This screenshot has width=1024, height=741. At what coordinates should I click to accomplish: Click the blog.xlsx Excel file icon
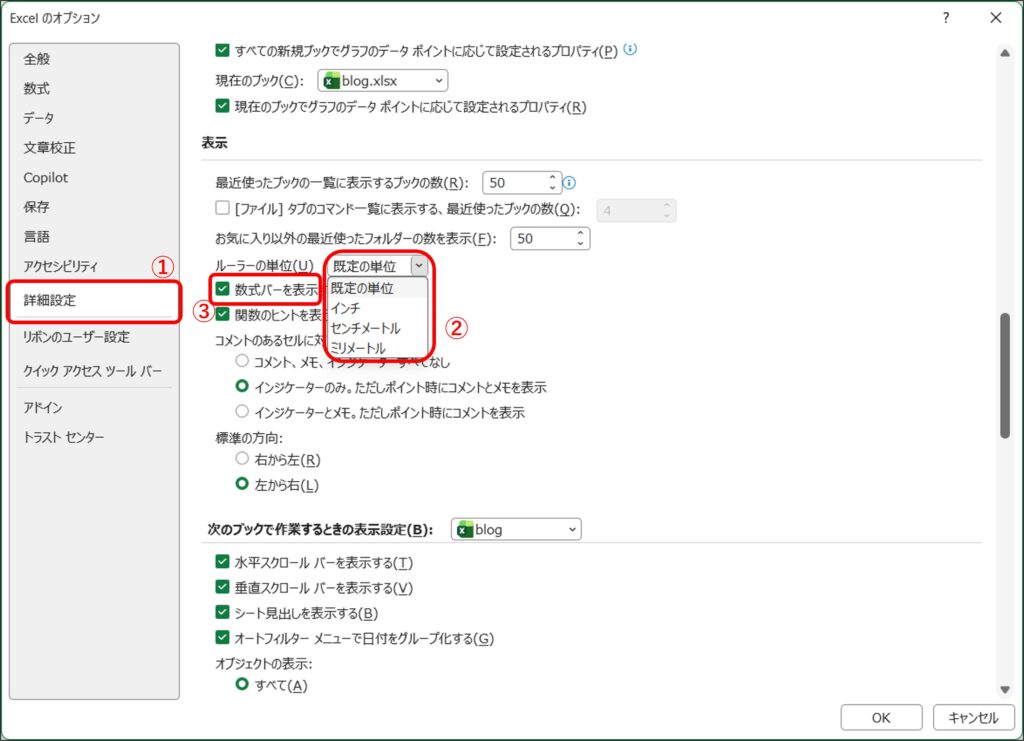point(331,81)
